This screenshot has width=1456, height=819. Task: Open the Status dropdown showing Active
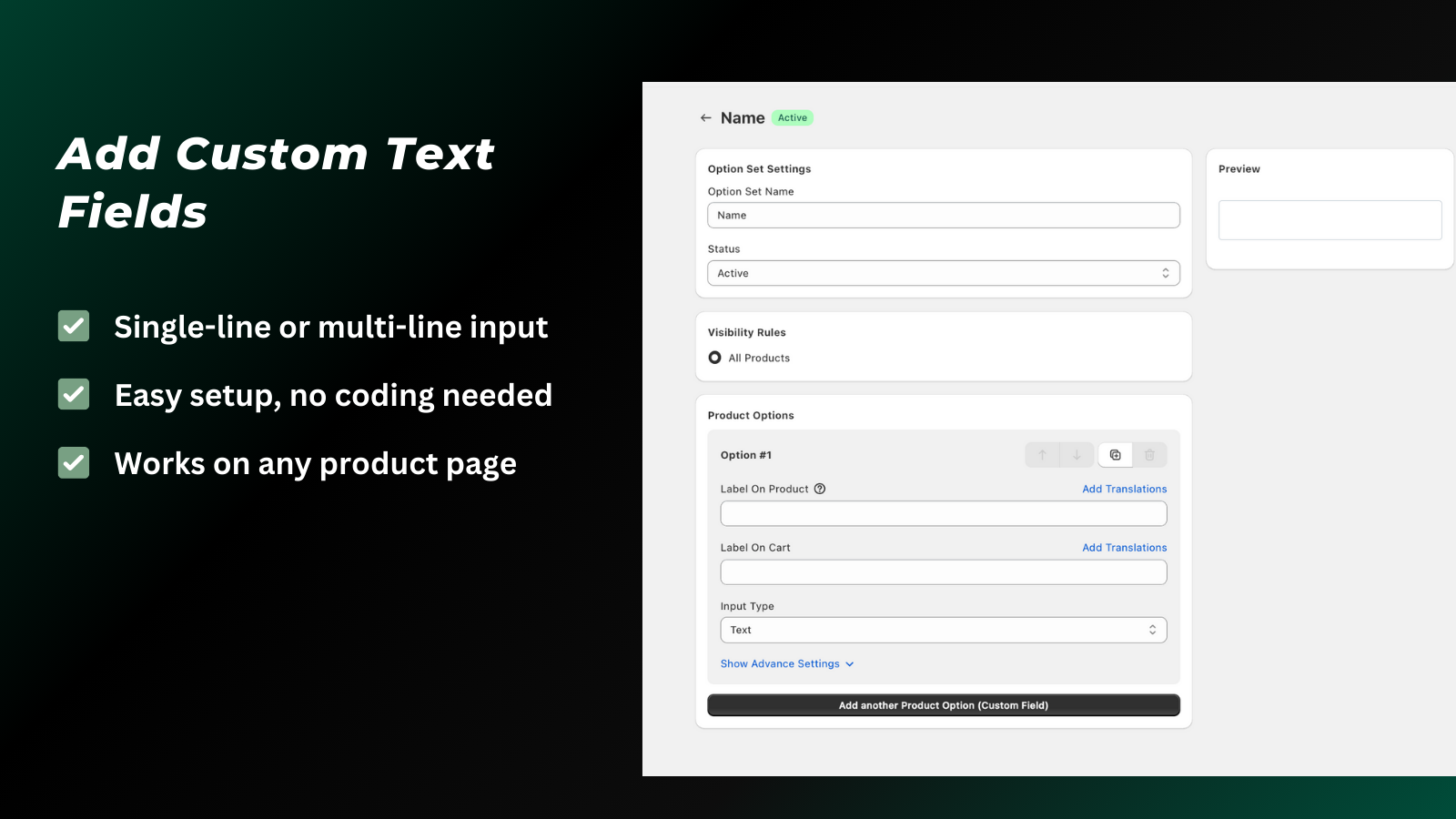click(943, 273)
